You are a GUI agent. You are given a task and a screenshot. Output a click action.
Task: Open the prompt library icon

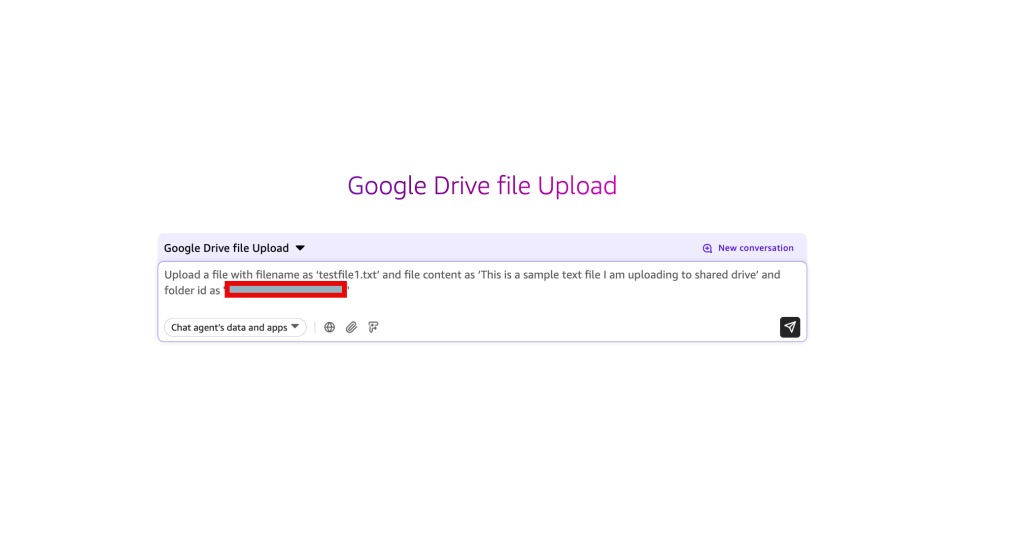pos(374,327)
